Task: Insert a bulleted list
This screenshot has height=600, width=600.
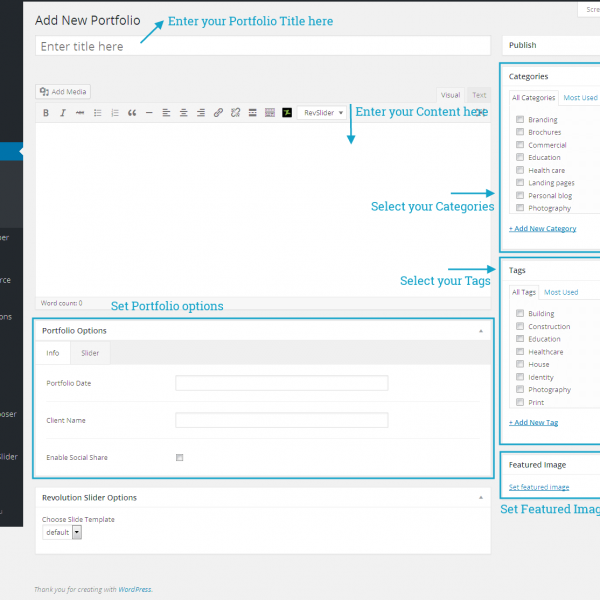Action: click(x=97, y=113)
